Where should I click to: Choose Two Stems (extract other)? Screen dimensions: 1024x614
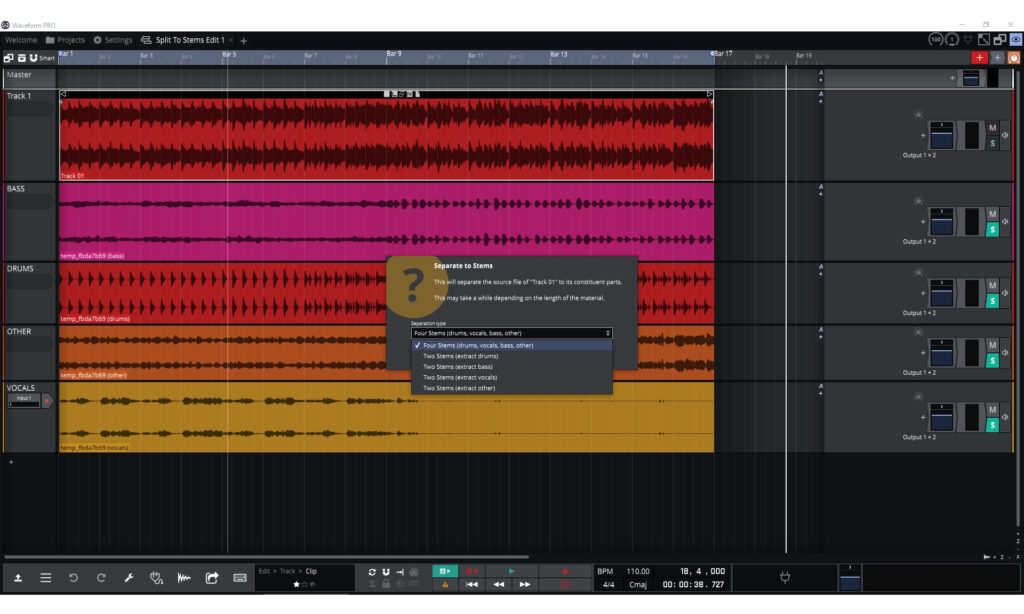(x=511, y=388)
